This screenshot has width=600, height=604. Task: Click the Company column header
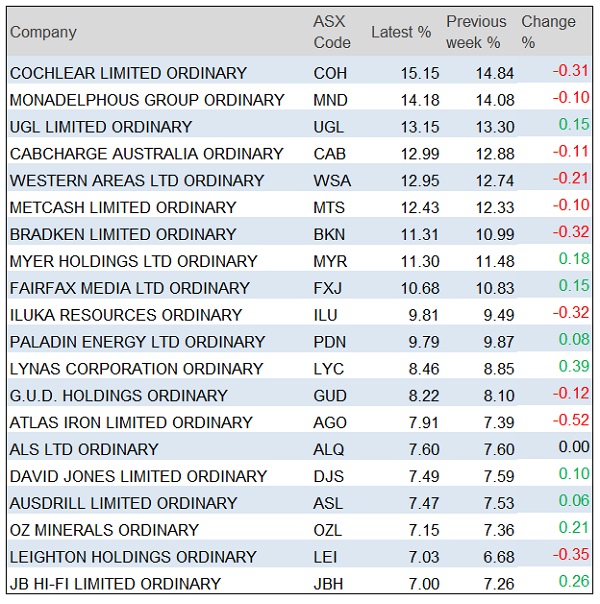[43, 32]
